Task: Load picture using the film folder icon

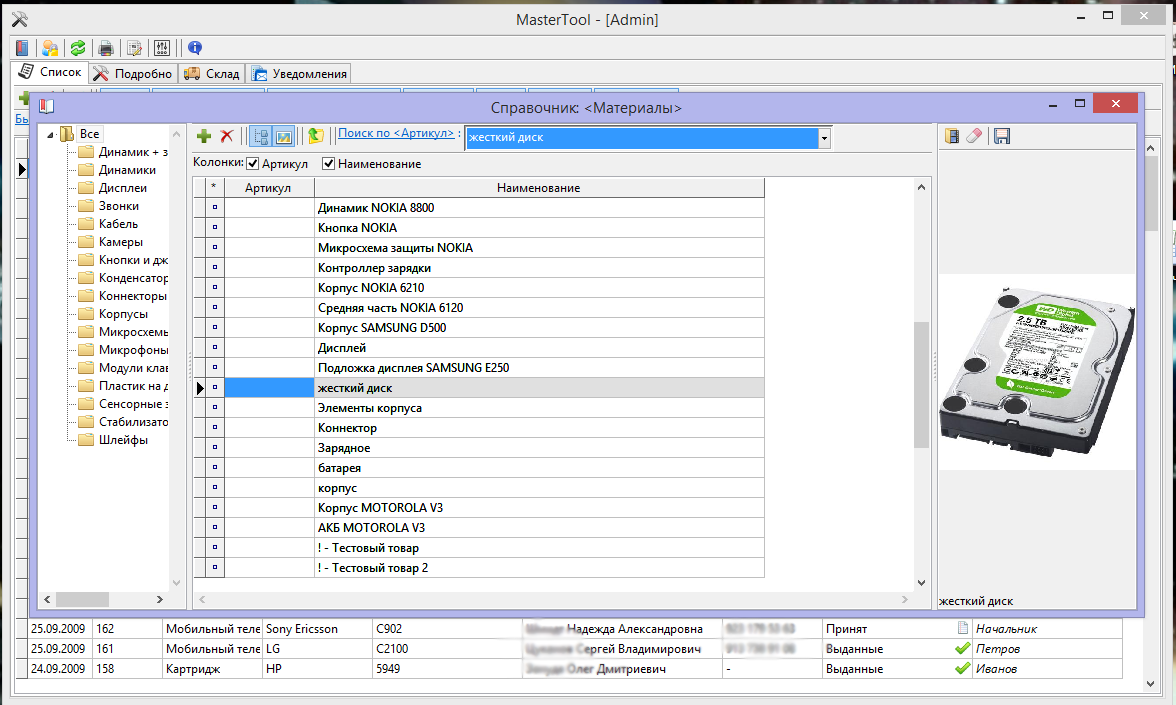Action: coord(952,136)
